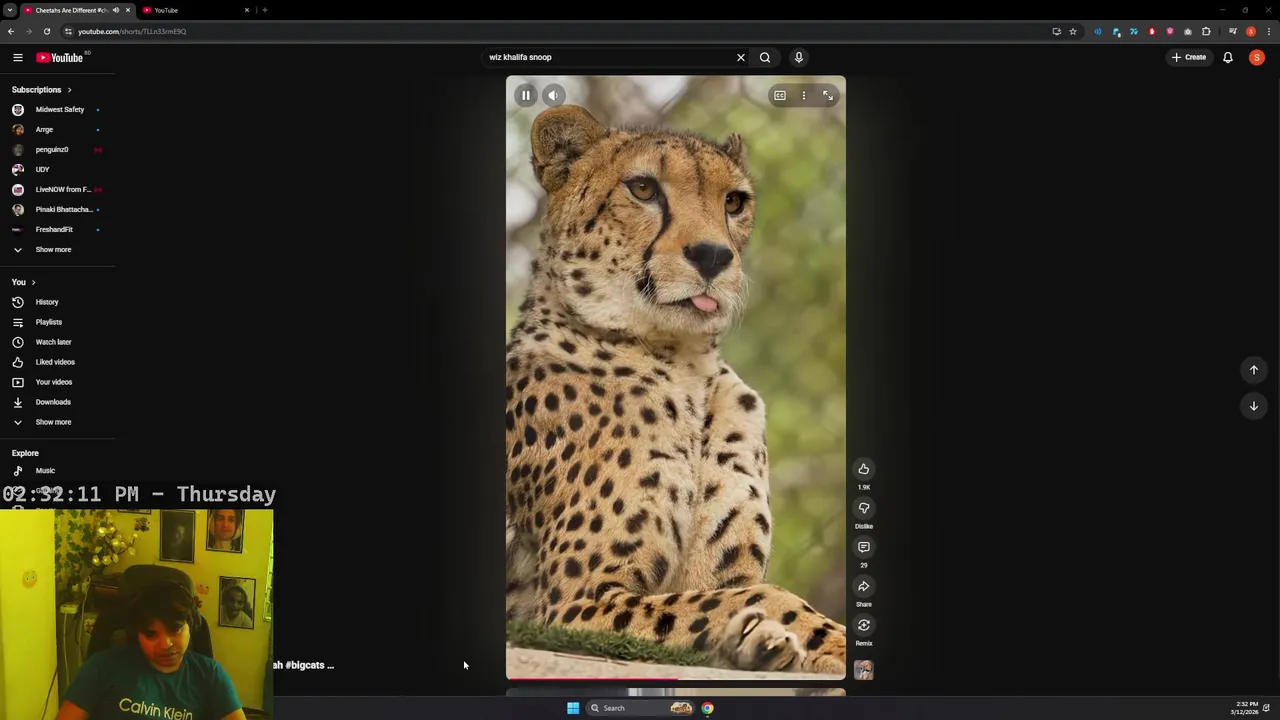Open the Create menu

coord(1189,57)
